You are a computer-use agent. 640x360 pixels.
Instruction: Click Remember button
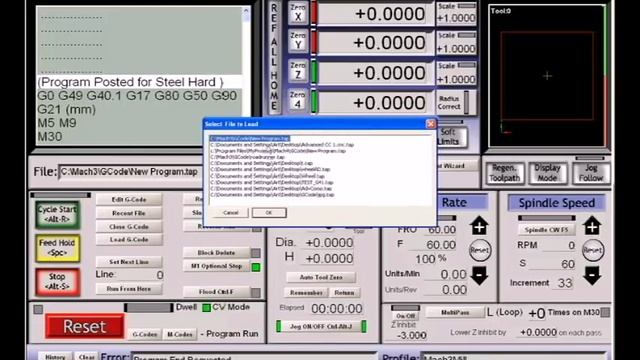[306, 293]
